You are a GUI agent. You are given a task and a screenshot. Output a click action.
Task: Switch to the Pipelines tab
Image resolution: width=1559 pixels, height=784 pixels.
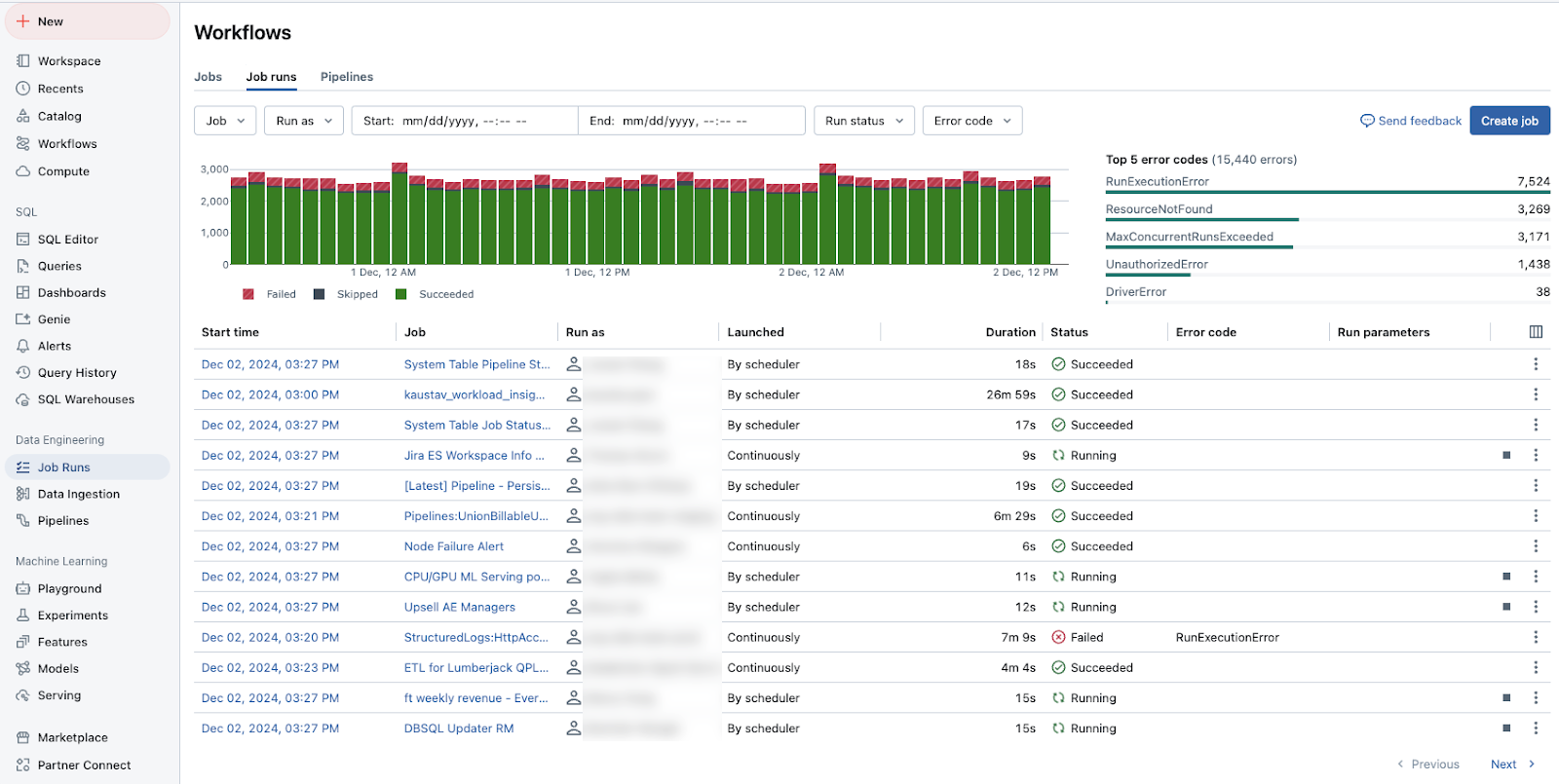(347, 77)
